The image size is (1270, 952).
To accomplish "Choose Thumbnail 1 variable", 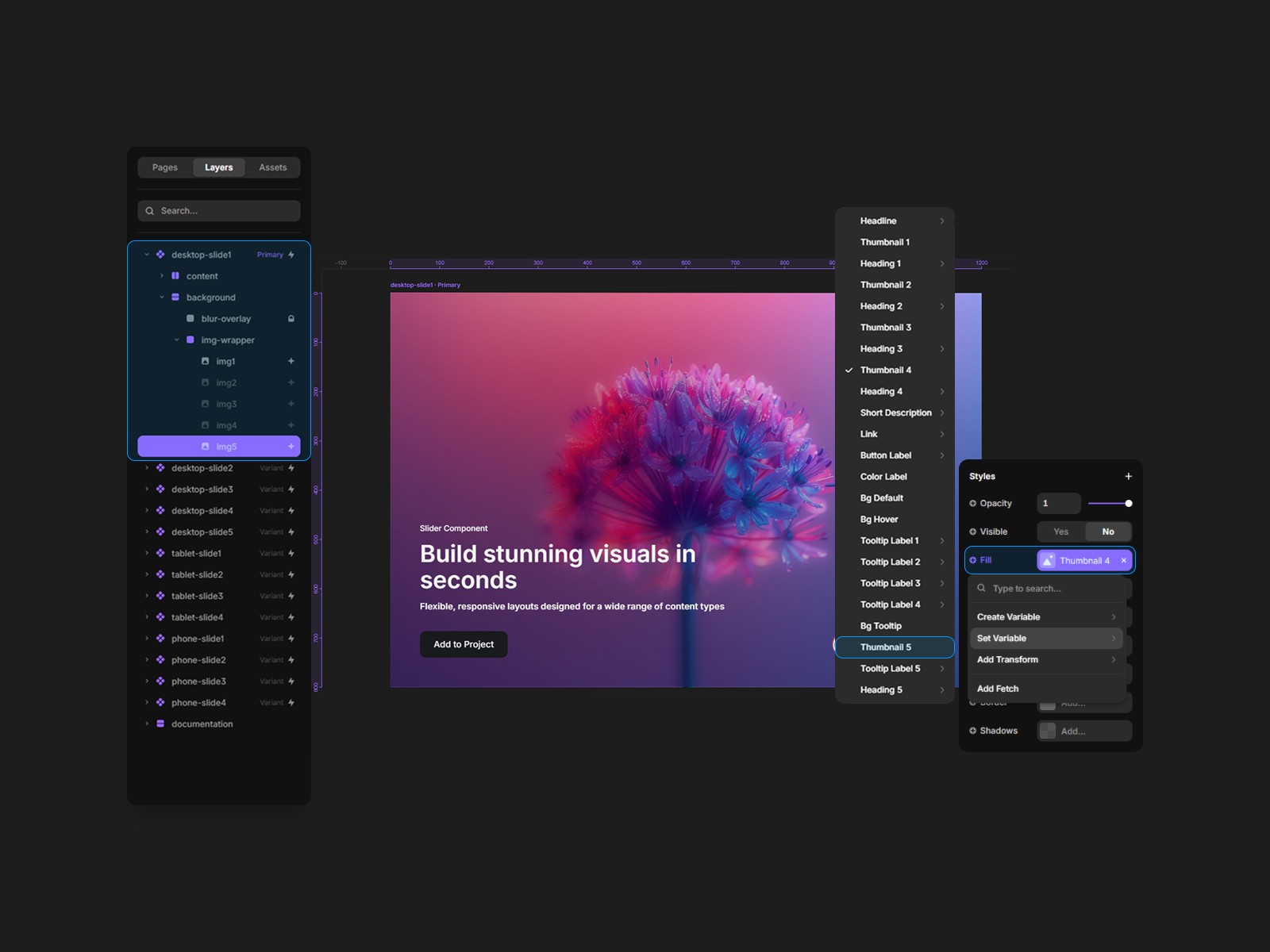I will (895, 243).
